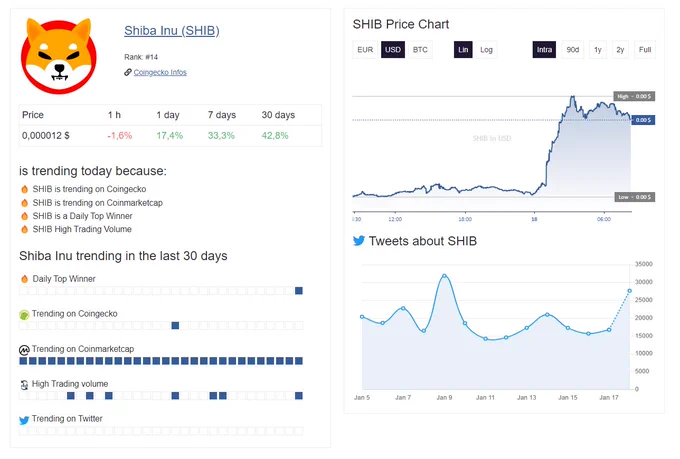Image resolution: width=680 pixels, height=459 pixels.
Task: Click the flame icon beside 'SHIB is a Daily Top Winner'
Action: click(25, 216)
